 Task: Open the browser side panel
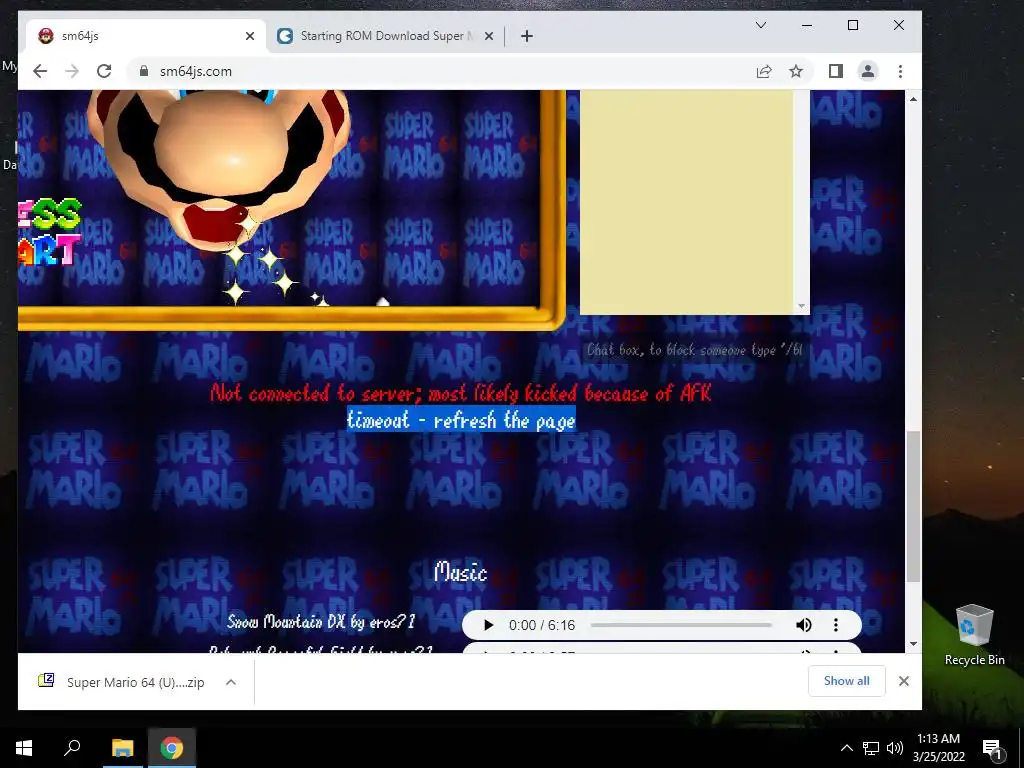pos(835,71)
